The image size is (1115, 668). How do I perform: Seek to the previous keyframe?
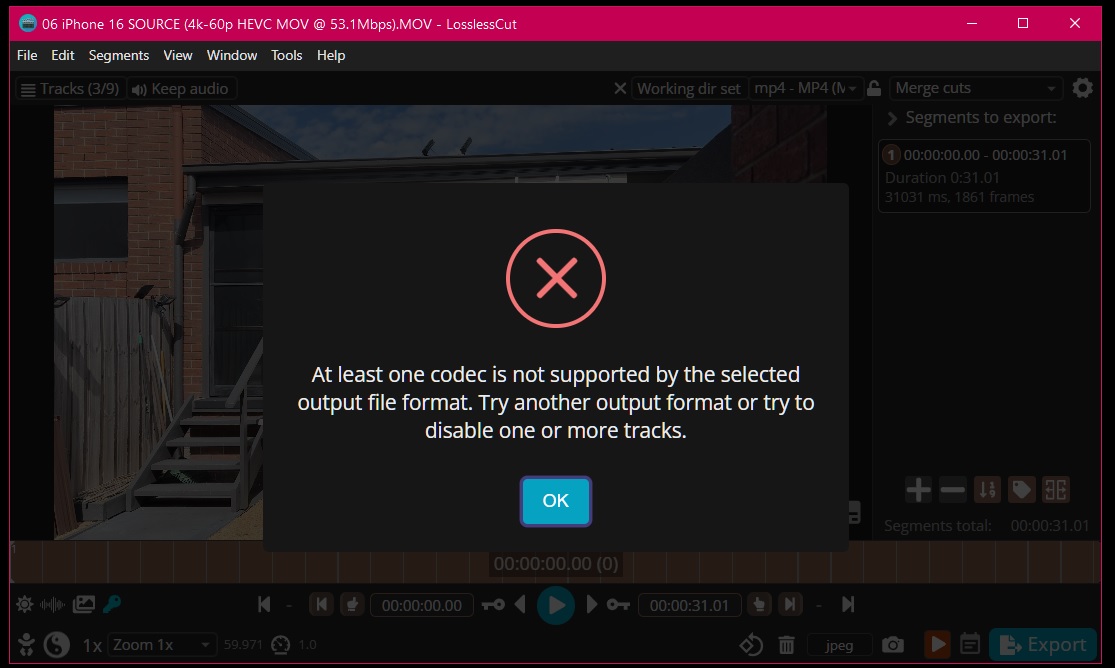pyautogui.click(x=493, y=605)
